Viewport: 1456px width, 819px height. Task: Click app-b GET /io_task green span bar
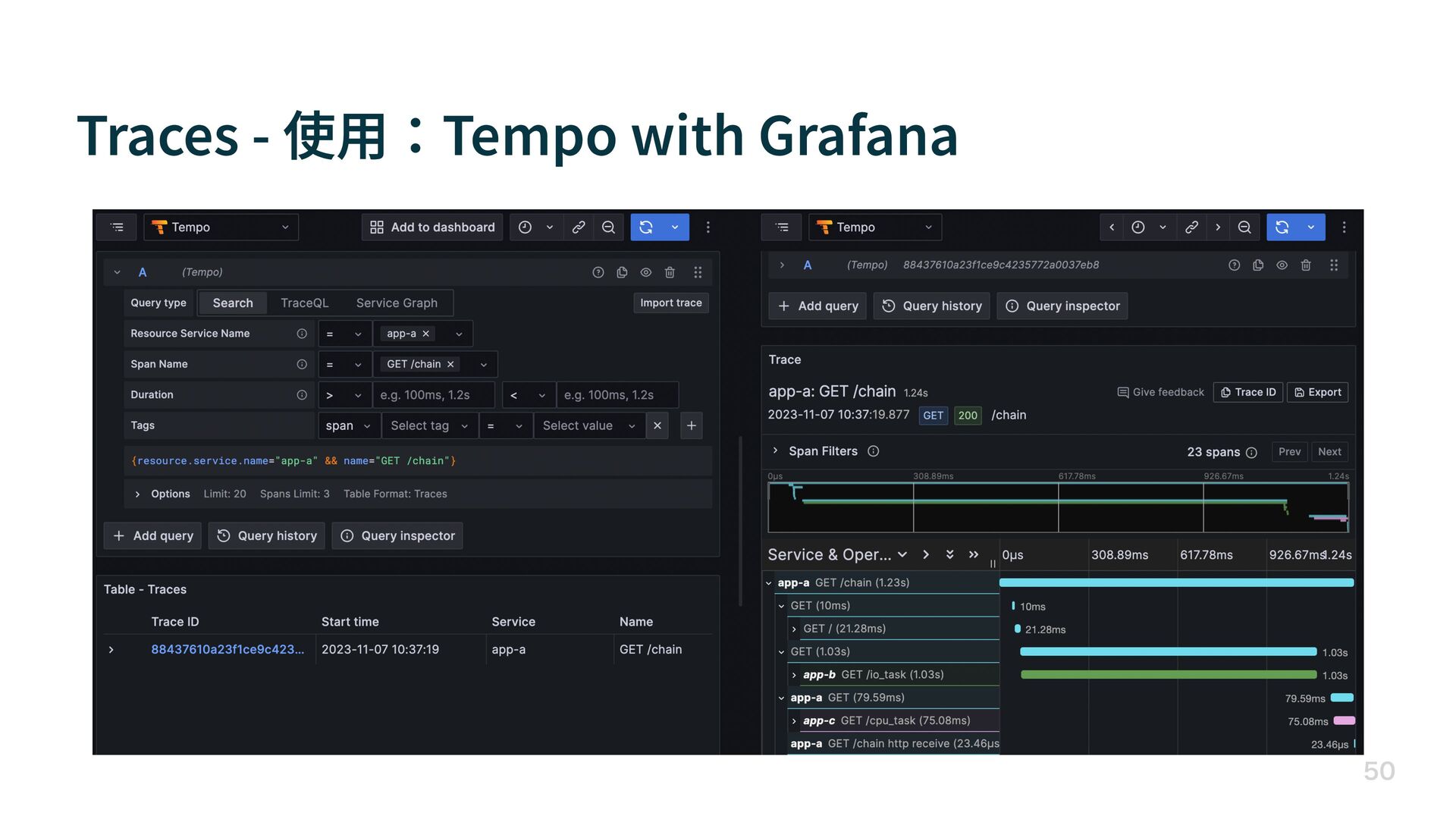click(1169, 675)
